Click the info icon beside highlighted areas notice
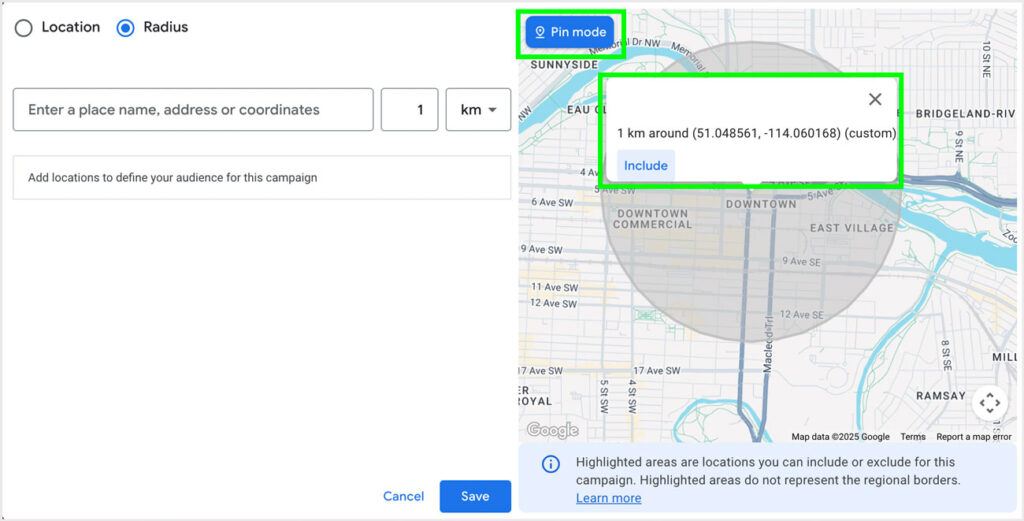 (550, 463)
